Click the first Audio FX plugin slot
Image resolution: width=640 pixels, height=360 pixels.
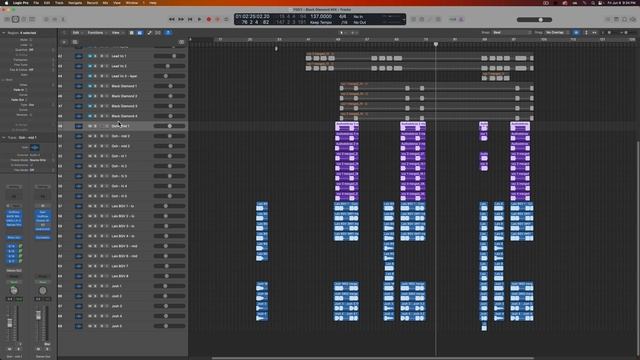[14, 212]
